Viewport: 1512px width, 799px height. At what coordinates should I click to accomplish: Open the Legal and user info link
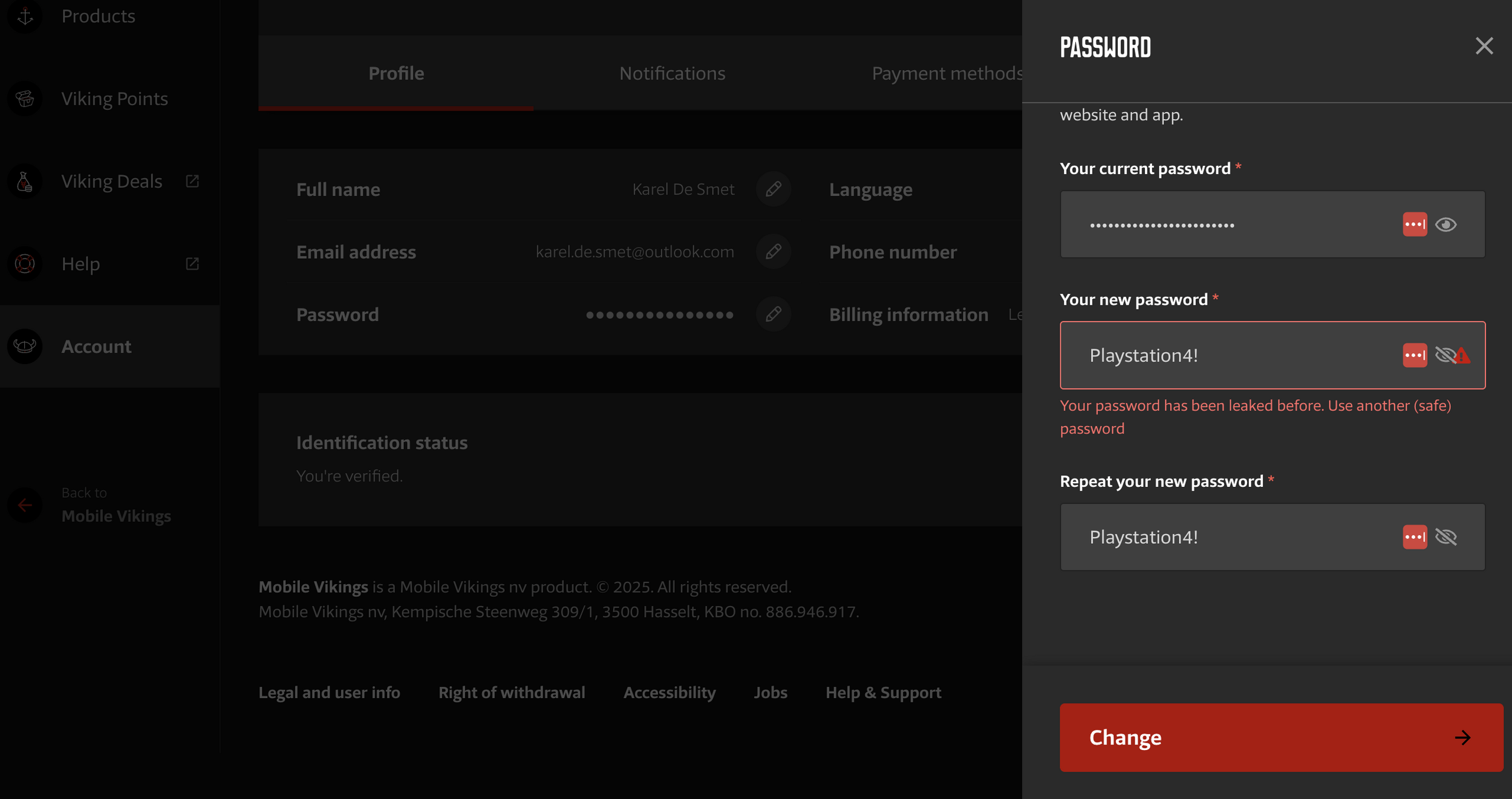(x=329, y=693)
